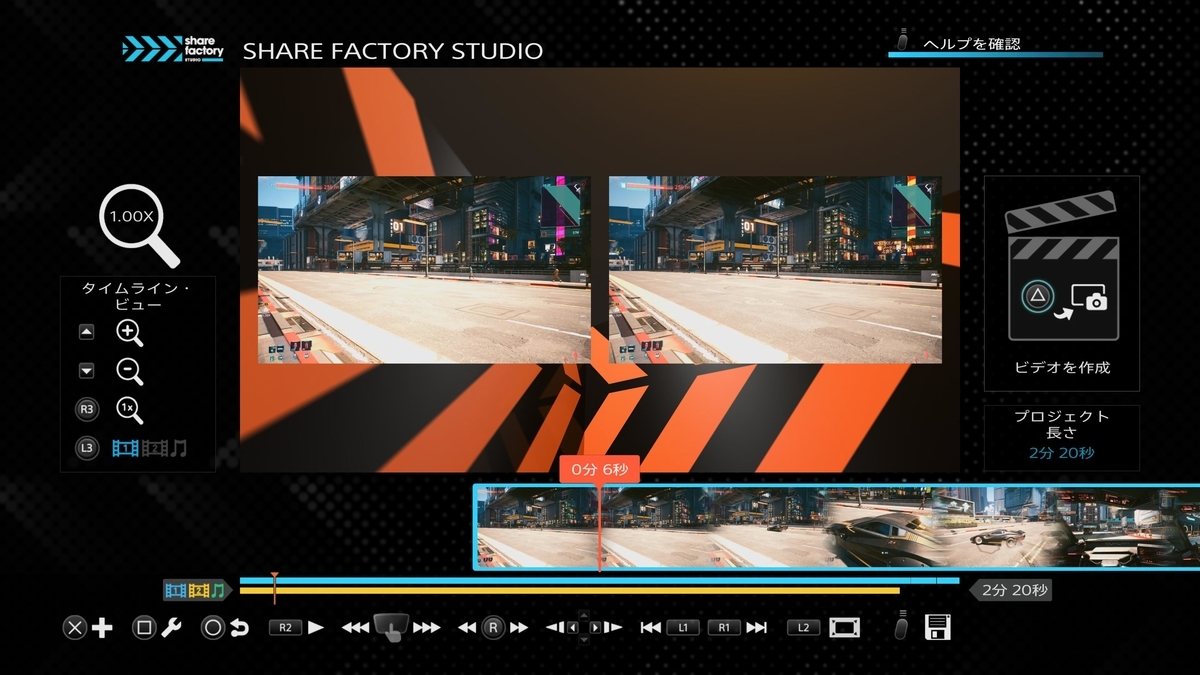The width and height of the screenshot is (1200, 675).
Task: Click タイムライン・ビュー heading
Action: tap(137, 296)
